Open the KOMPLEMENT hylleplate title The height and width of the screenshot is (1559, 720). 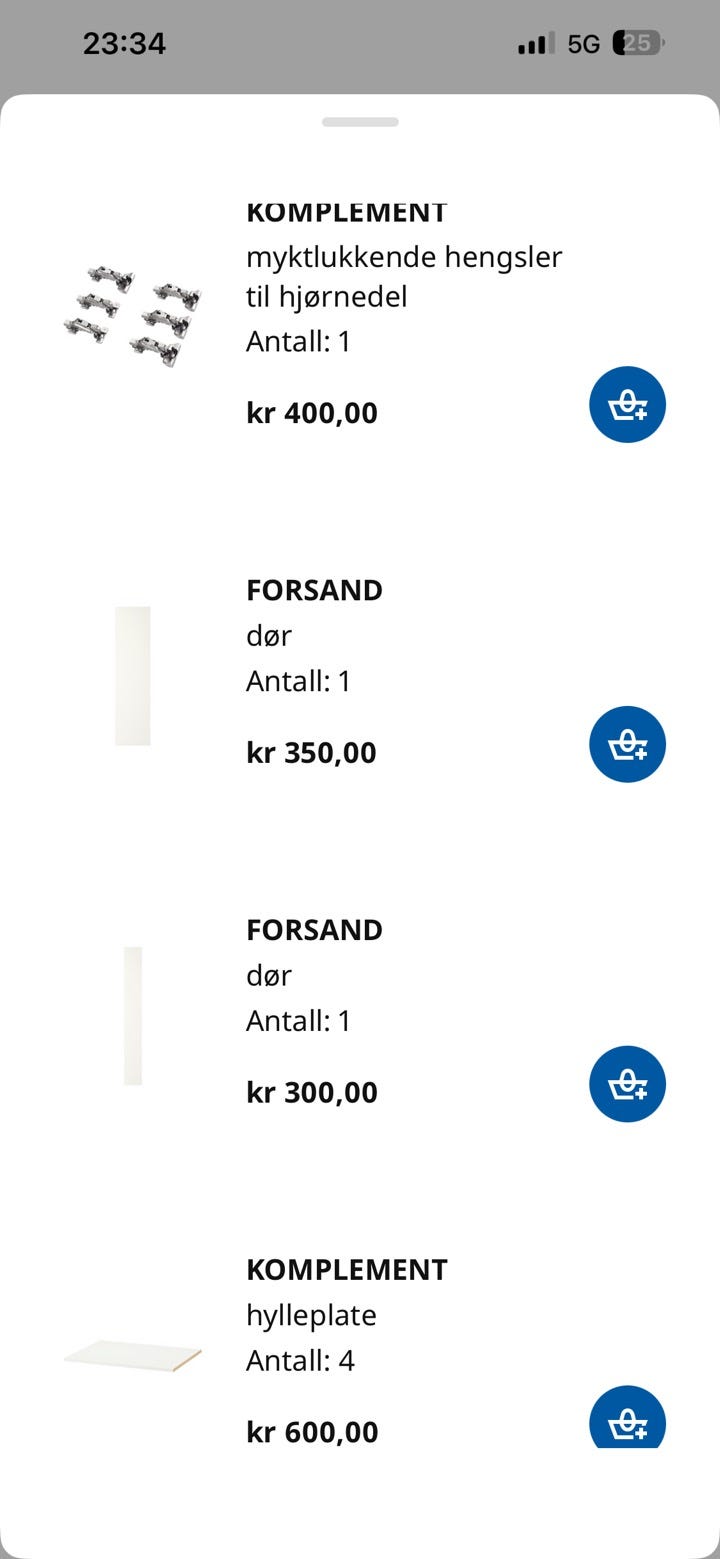tap(347, 1270)
